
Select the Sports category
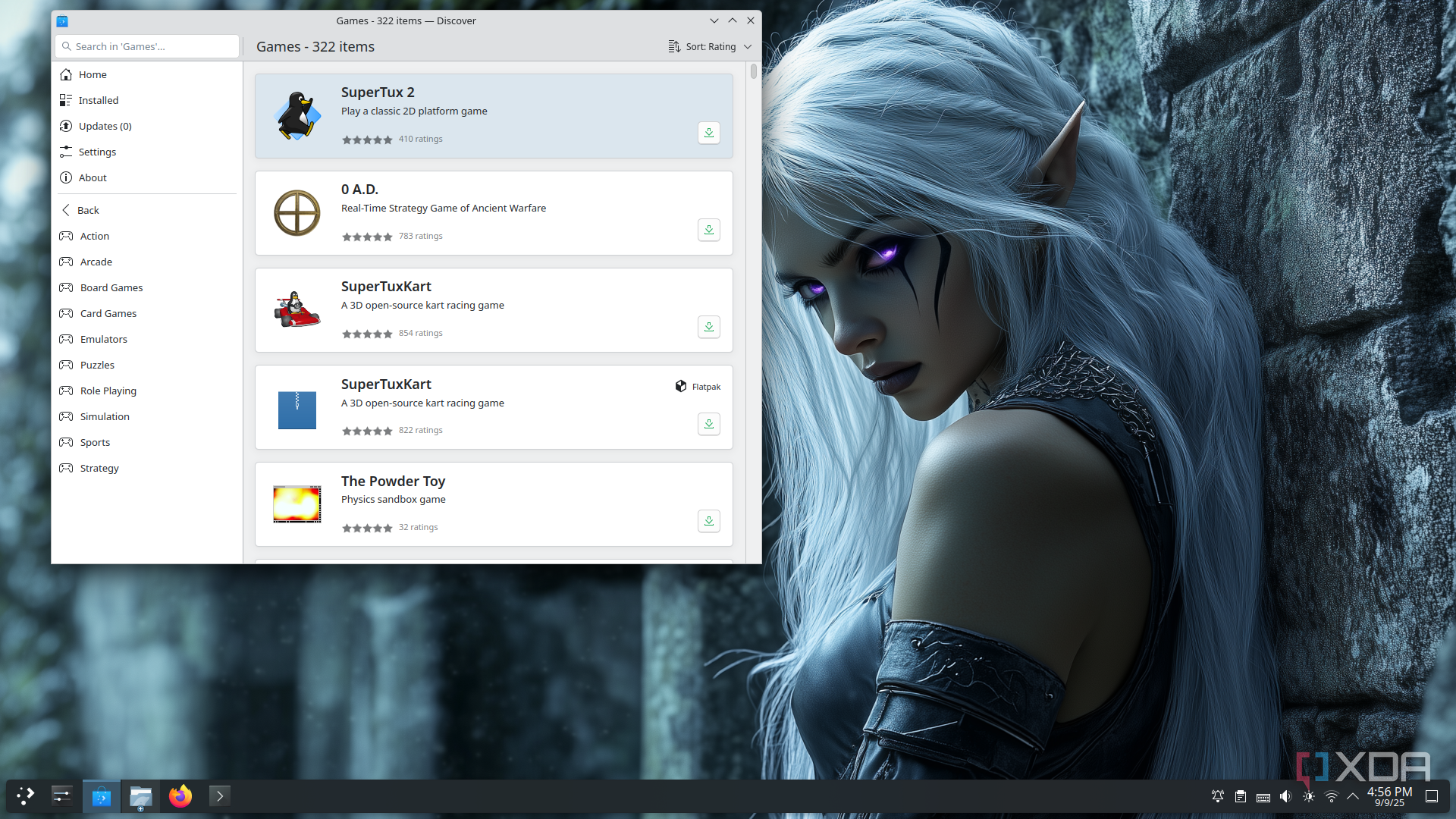coord(147,442)
